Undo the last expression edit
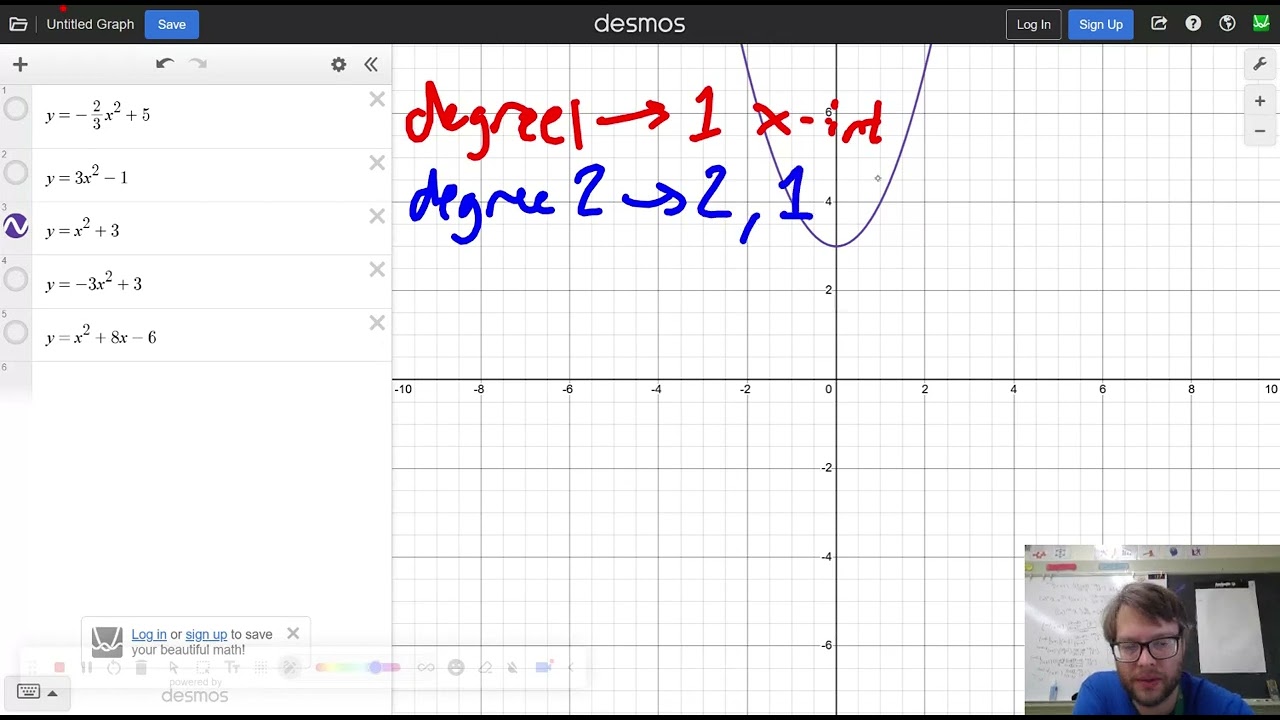This screenshot has height=720, width=1280. [165, 63]
